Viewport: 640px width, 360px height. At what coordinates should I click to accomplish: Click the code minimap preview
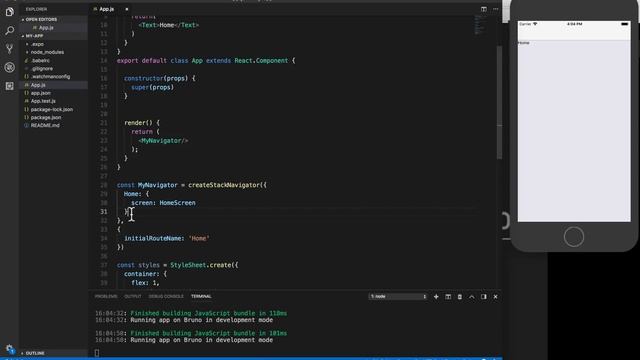click(x=480, y=24)
